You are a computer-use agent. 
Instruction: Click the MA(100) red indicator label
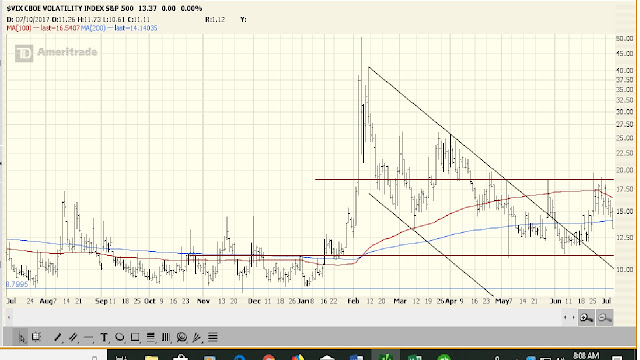(x=43, y=28)
